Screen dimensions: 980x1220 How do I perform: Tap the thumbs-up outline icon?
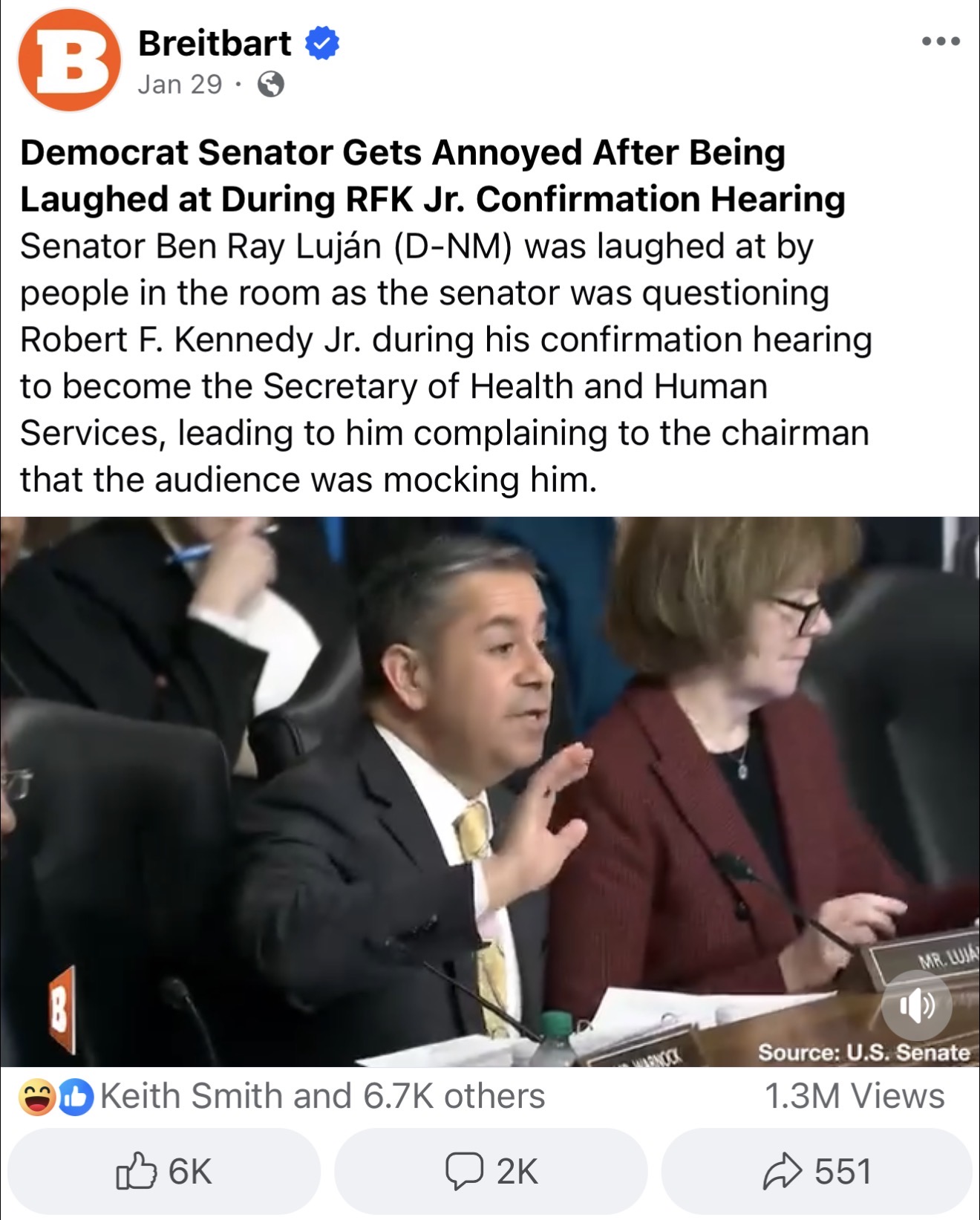137,1171
